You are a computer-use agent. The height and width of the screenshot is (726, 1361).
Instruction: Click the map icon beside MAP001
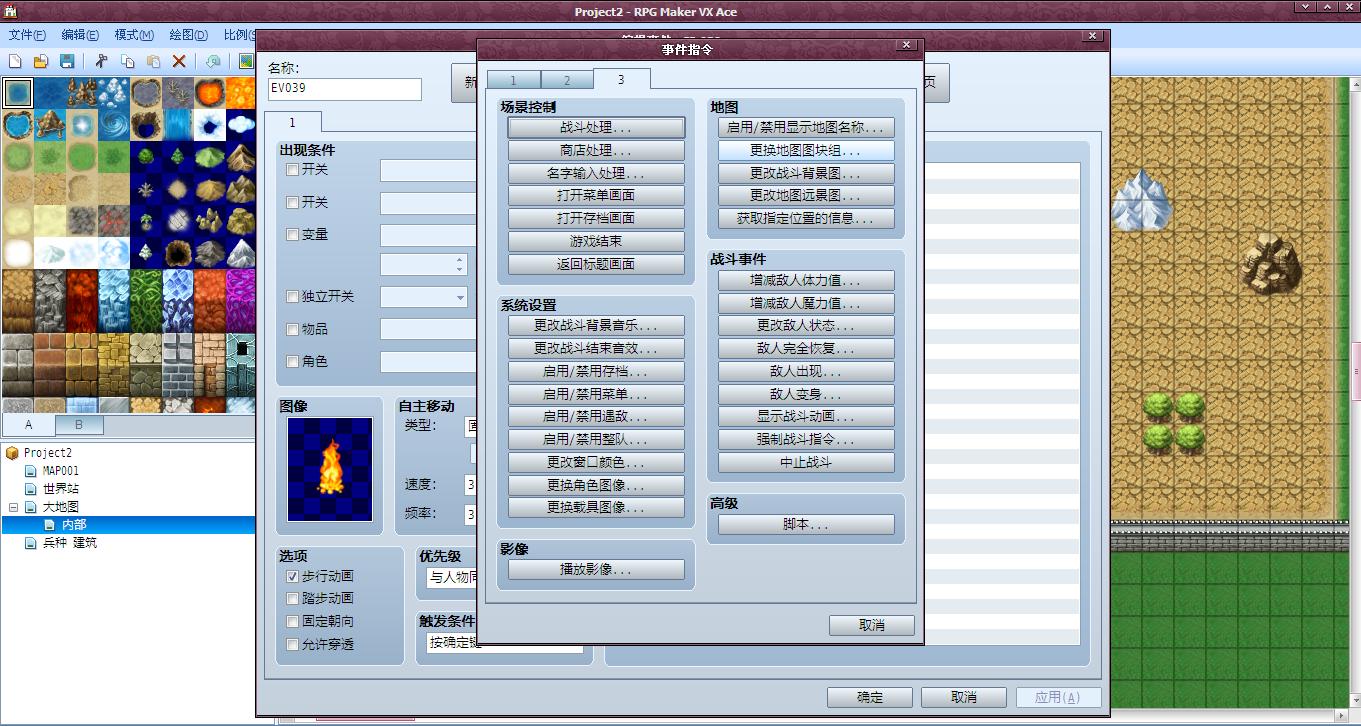click(x=31, y=471)
